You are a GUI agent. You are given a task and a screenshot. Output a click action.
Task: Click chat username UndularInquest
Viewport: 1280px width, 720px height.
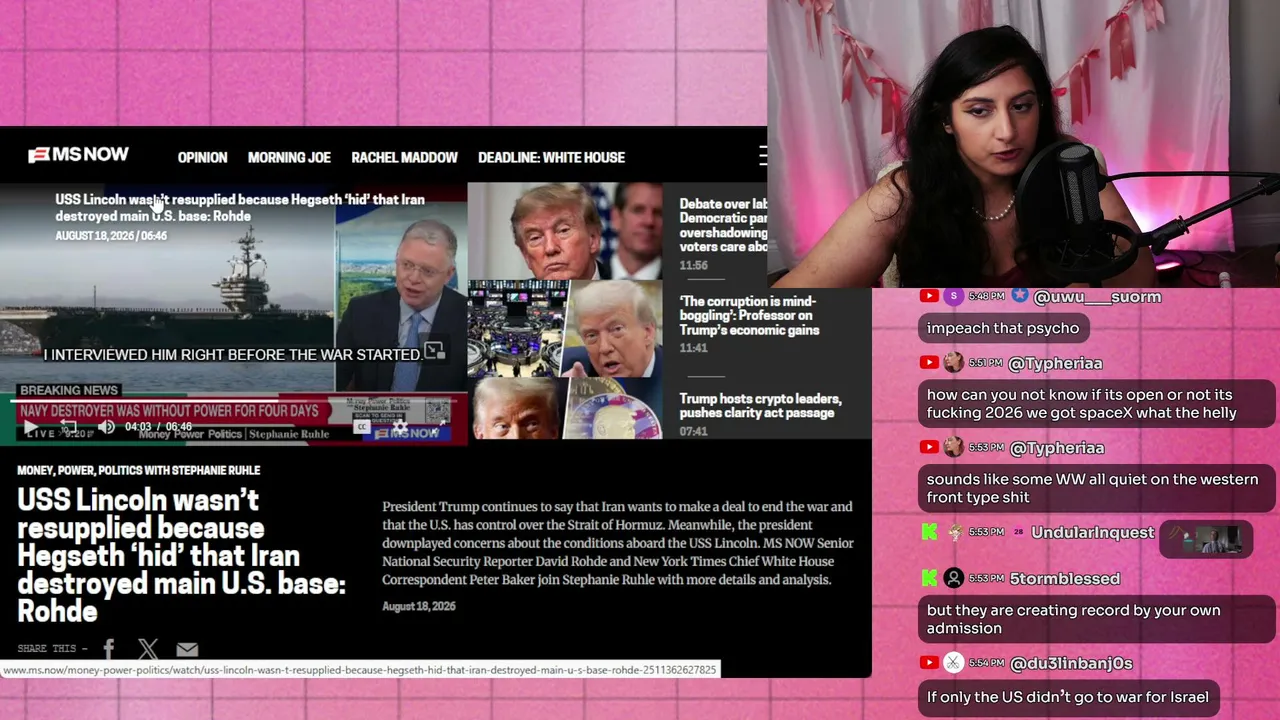[1094, 532]
